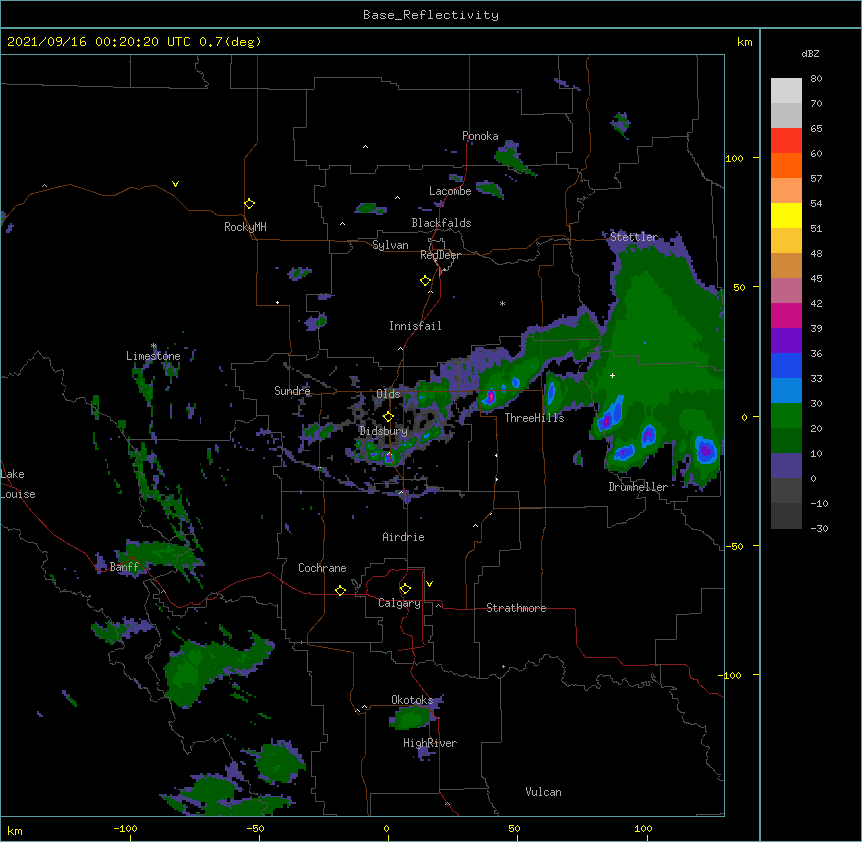Click the RockyMH label

click(x=245, y=226)
